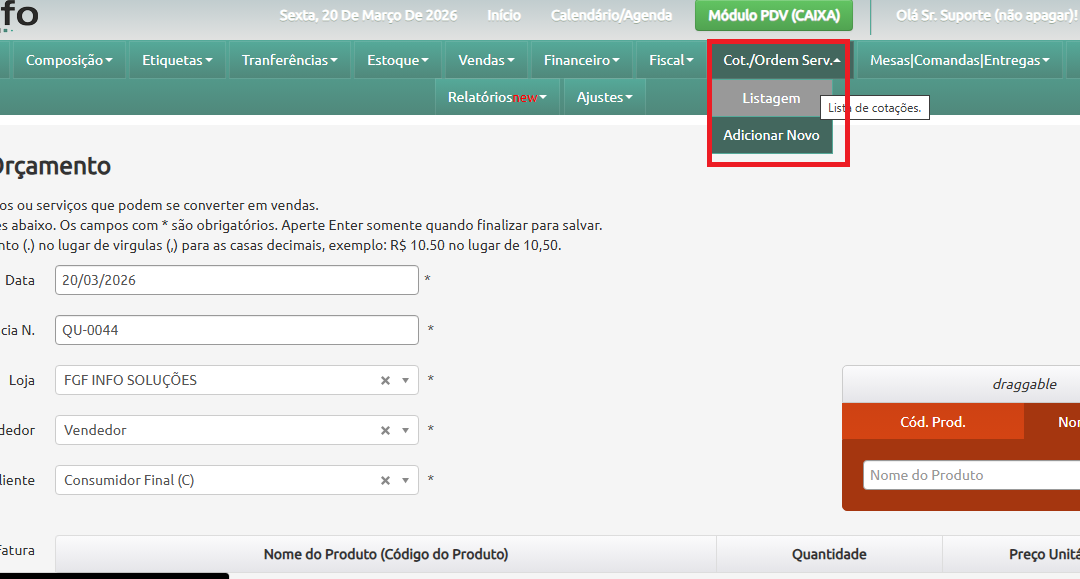
Task: Open the Cliente dropdown arrow
Action: pyautogui.click(x=406, y=480)
